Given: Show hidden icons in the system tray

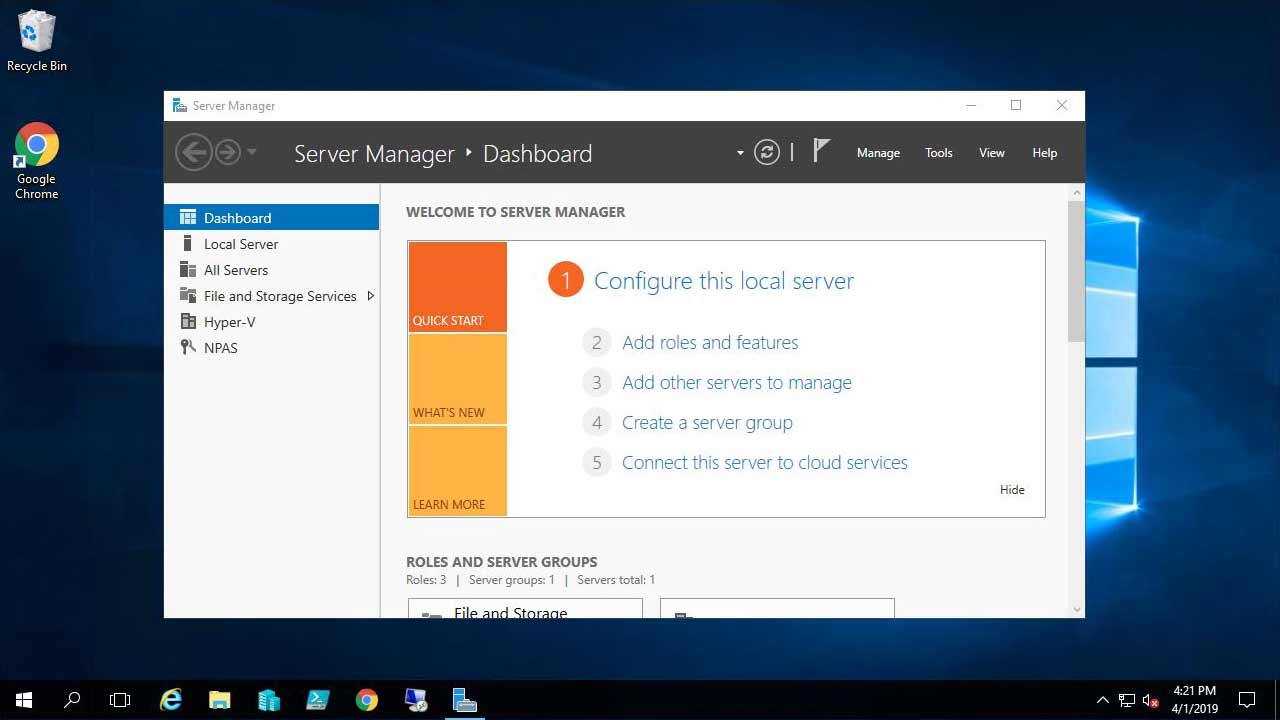Looking at the screenshot, I should click(x=1102, y=700).
